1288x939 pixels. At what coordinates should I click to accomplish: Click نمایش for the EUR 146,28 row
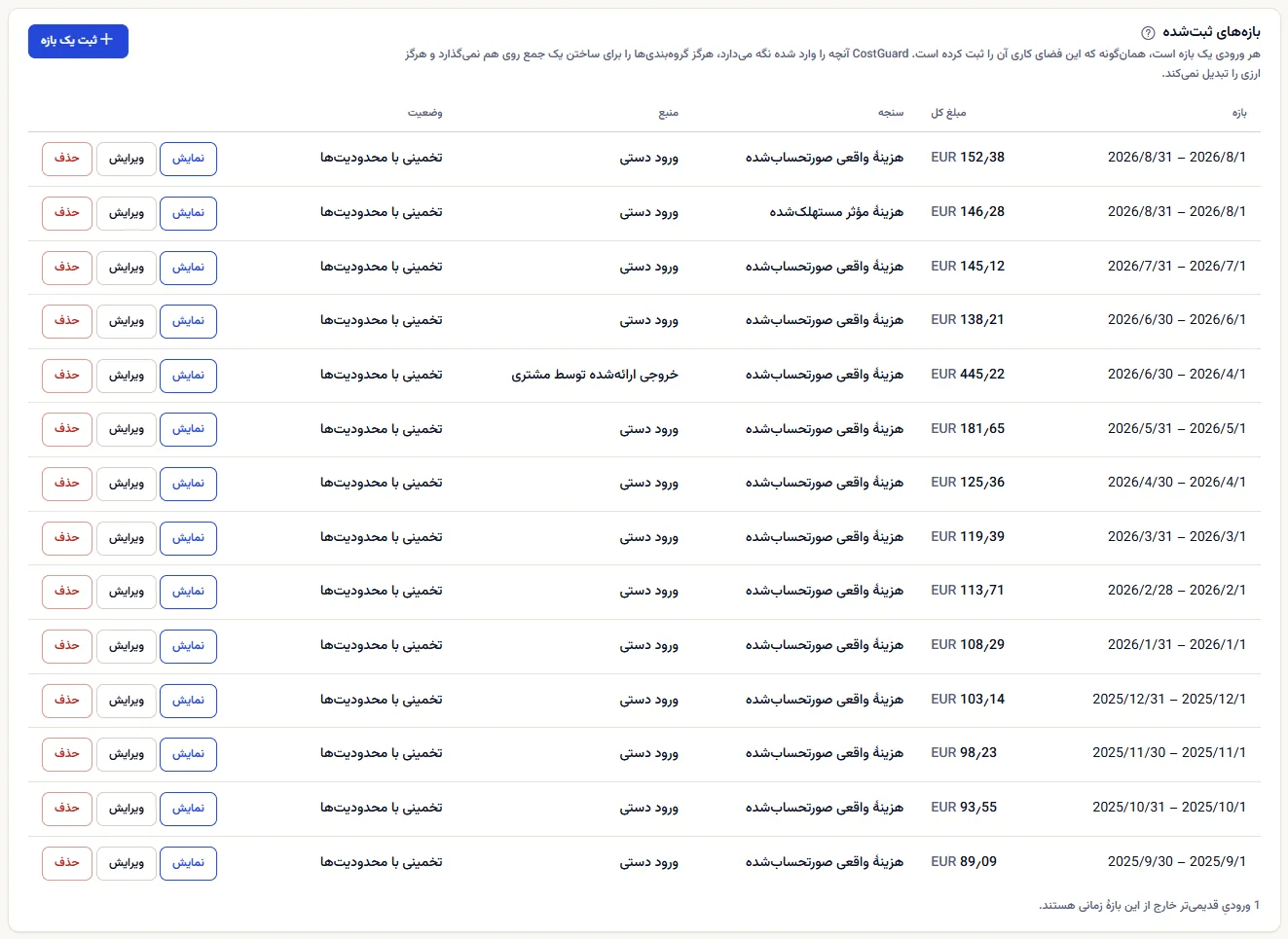pyautogui.click(x=188, y=213)
